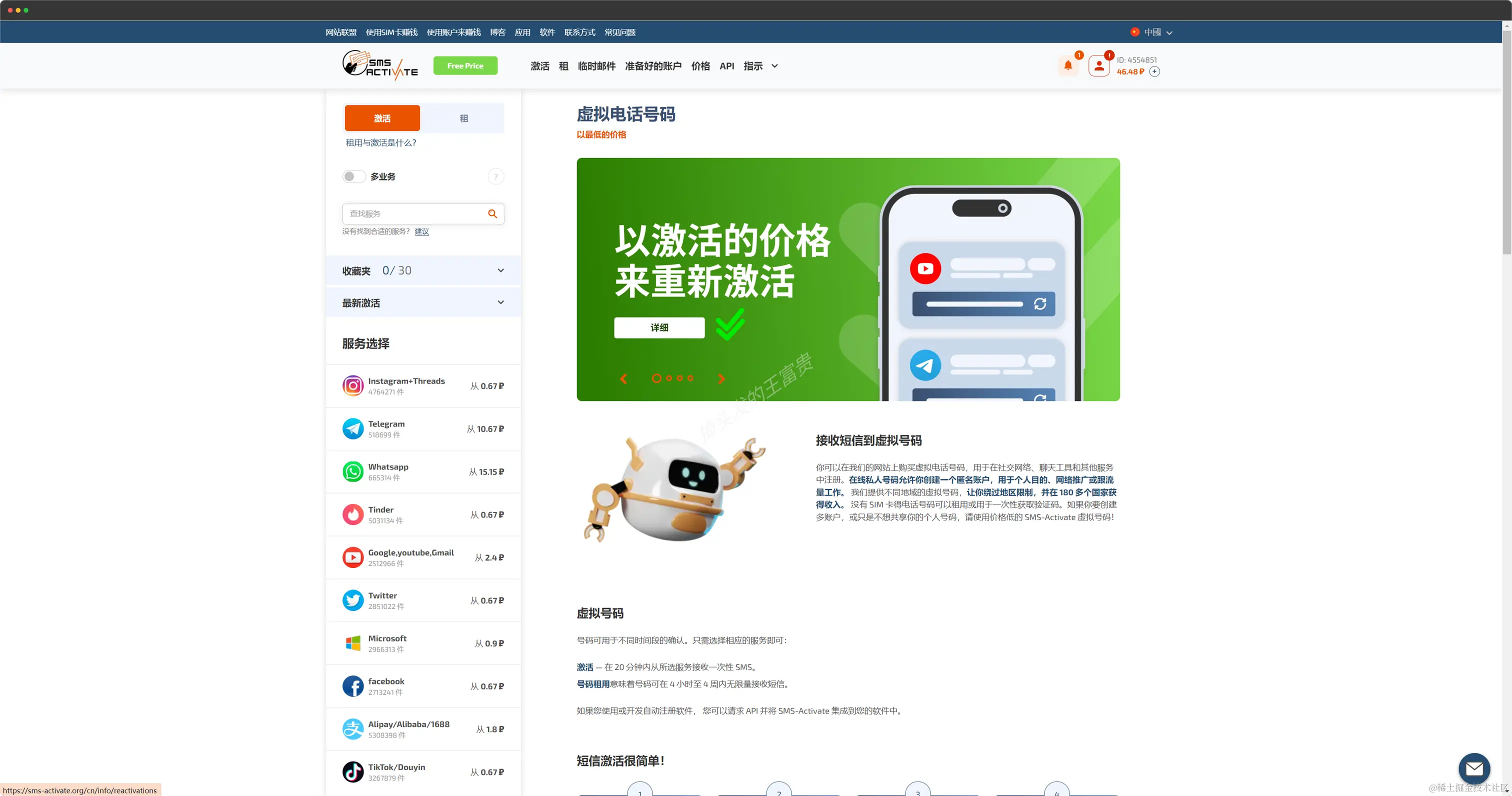Open the notification bell icon
The height and width of the screenshot is (796, 1512).
pos(1067,65)
